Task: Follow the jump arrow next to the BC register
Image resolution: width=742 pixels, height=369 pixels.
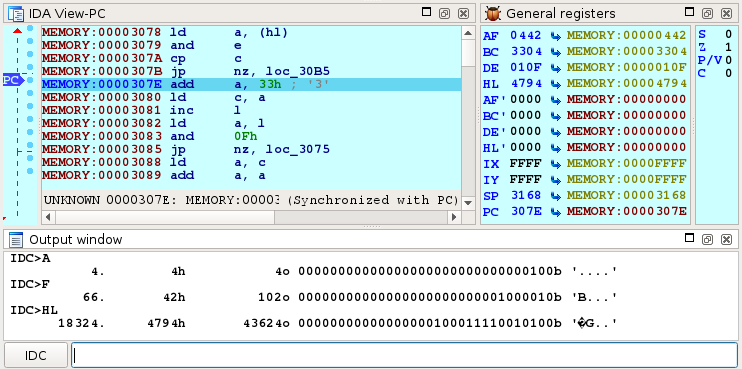Action: click(x=556, y=52)
